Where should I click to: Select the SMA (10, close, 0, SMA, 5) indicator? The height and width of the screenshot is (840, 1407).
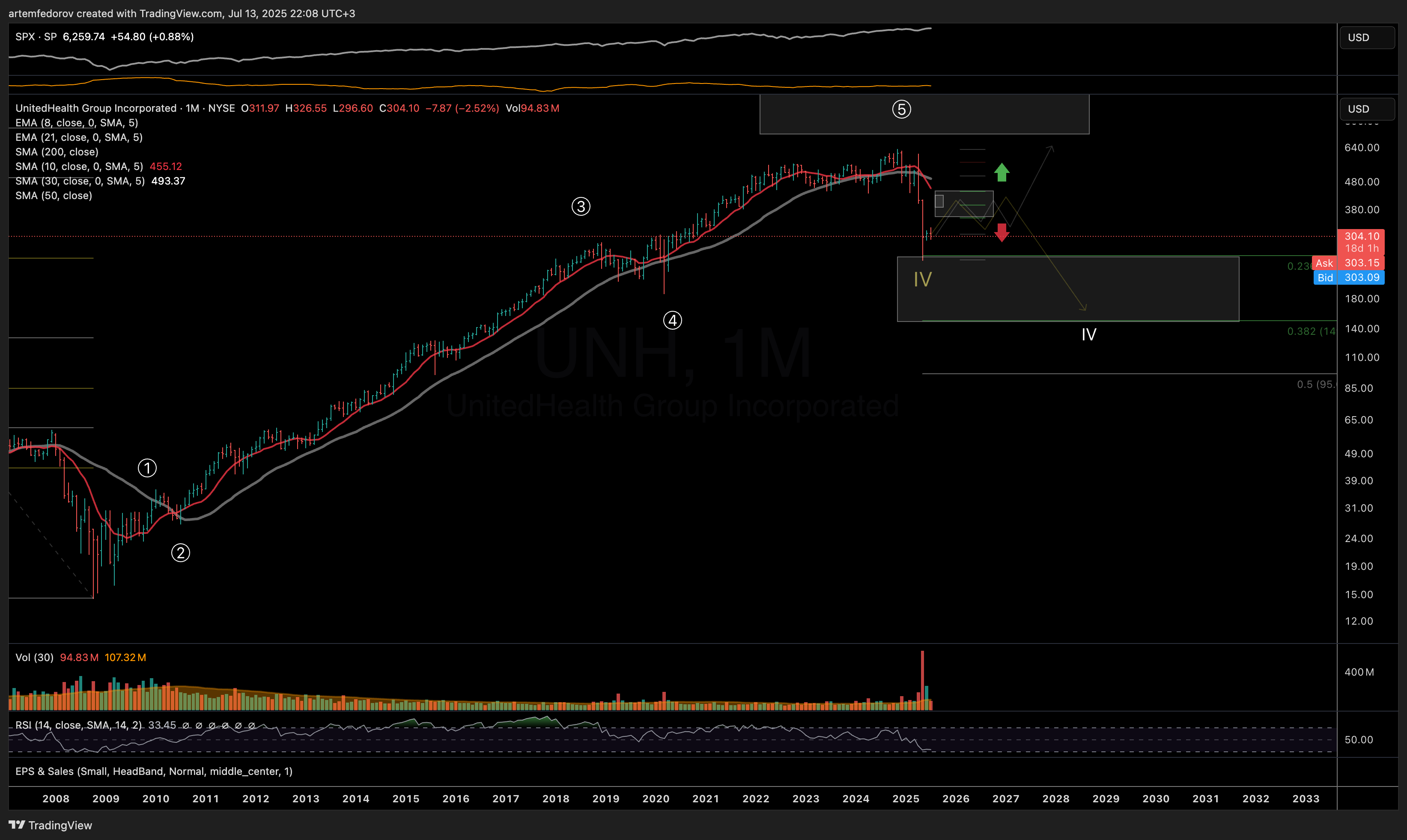(x=79, y=167)
